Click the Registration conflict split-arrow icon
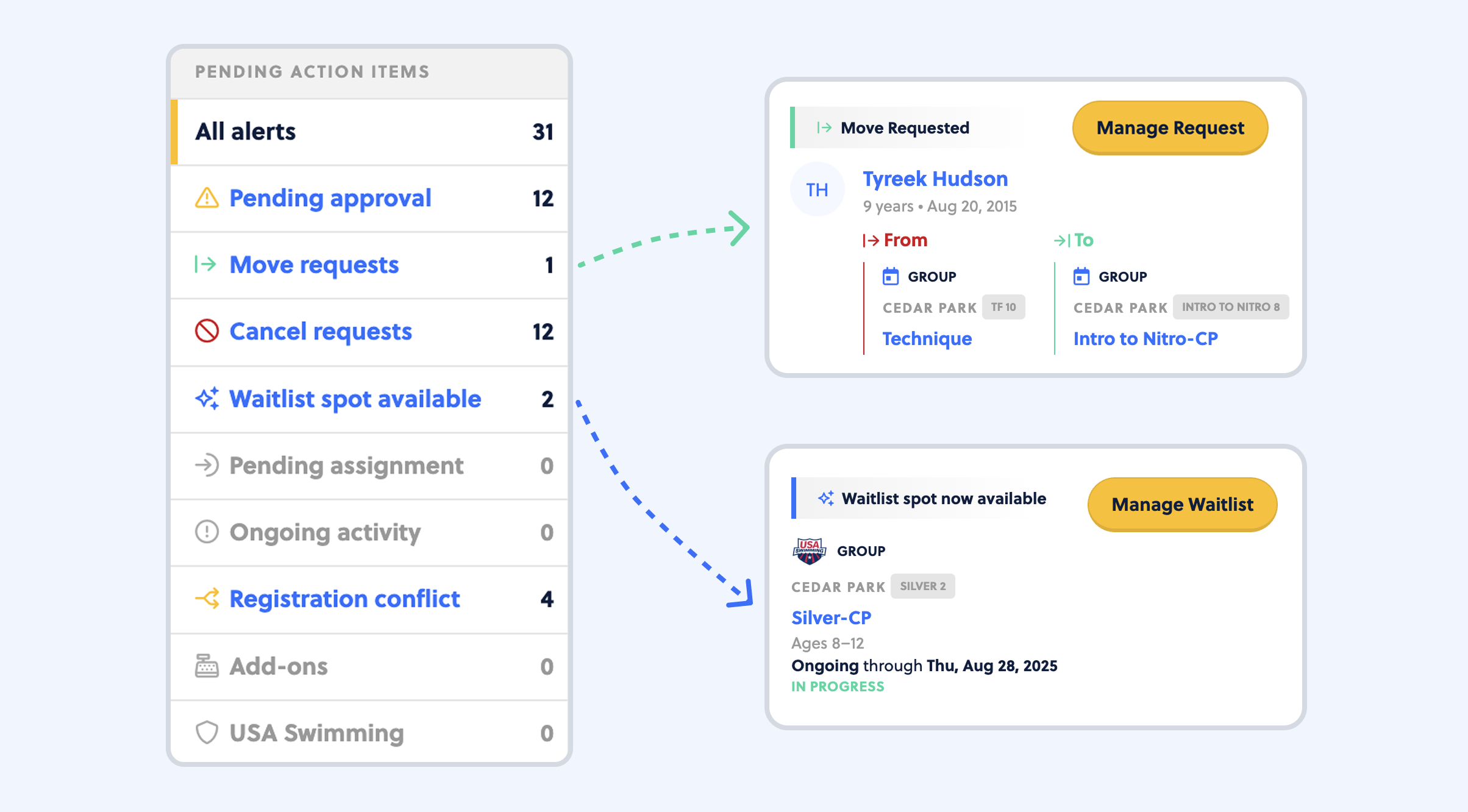The height and width of the screenshot is (812, 1468). pyautogui.click(x=207, y=599)
